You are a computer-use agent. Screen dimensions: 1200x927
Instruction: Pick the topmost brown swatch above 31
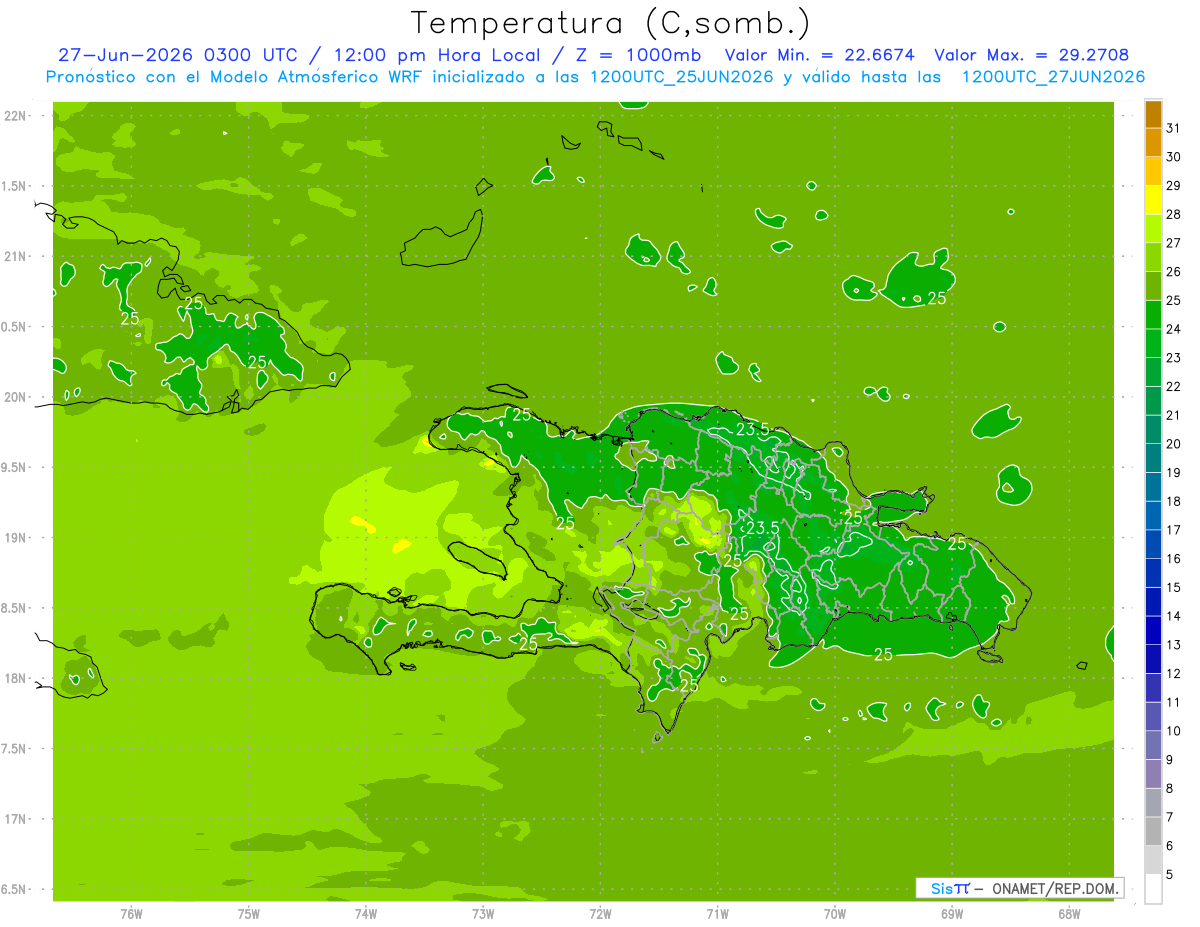1153,115
